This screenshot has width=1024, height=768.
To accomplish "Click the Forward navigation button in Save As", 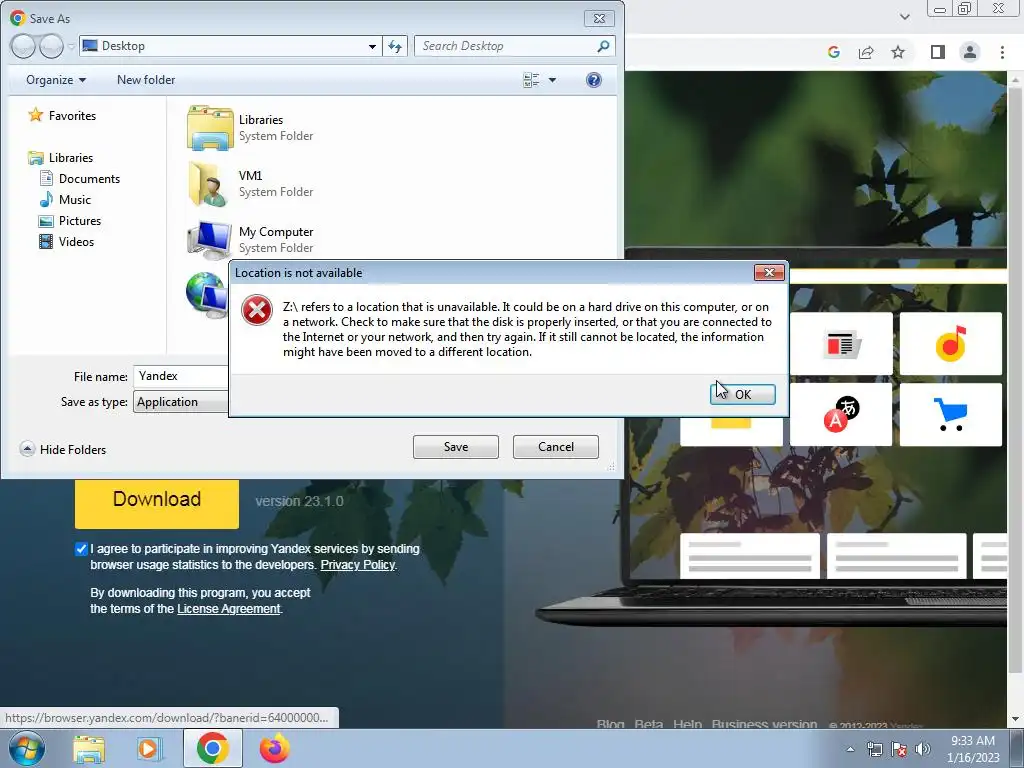I will (52, 46).
